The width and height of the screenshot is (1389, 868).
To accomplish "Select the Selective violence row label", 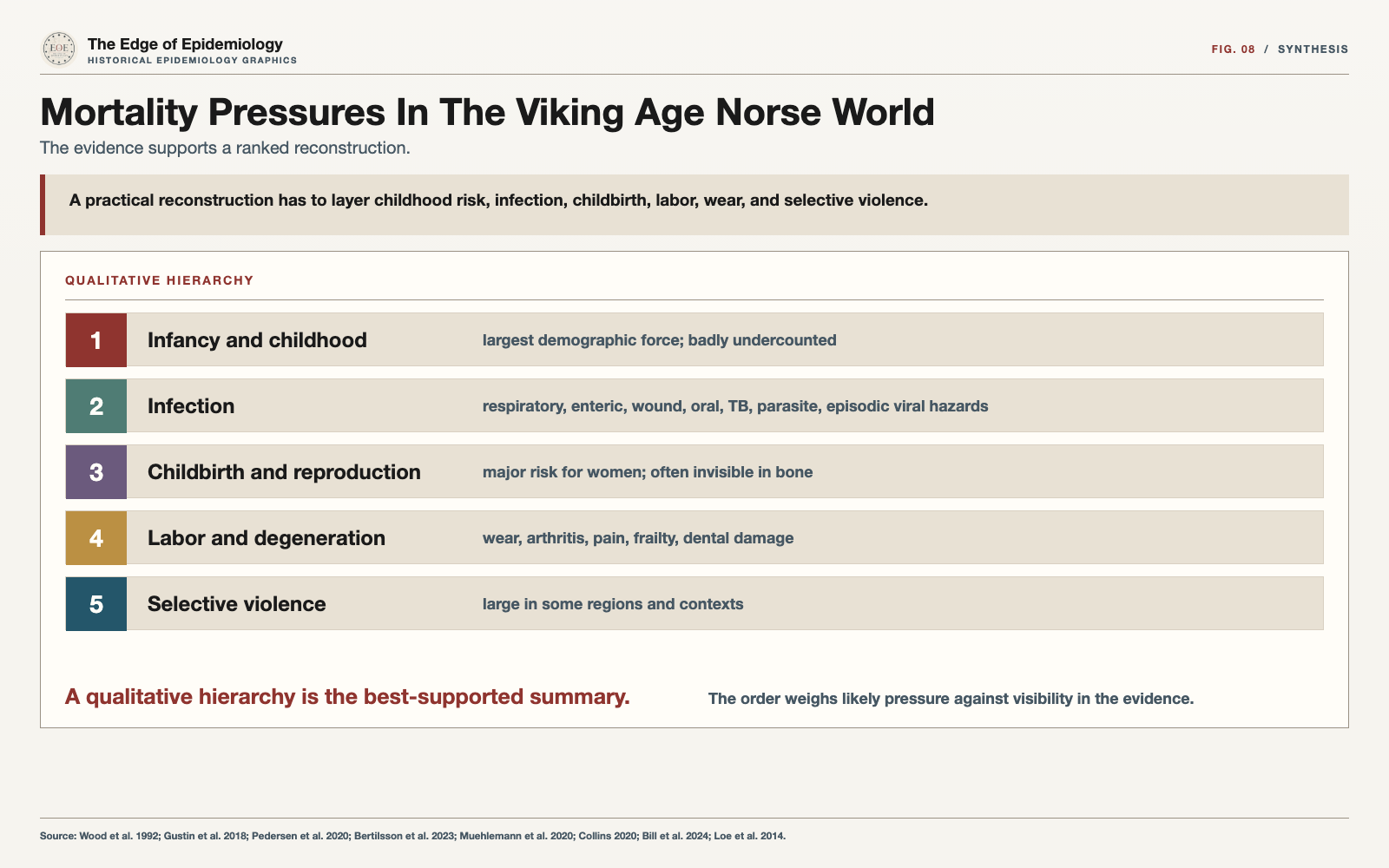I will click(237, 604).
